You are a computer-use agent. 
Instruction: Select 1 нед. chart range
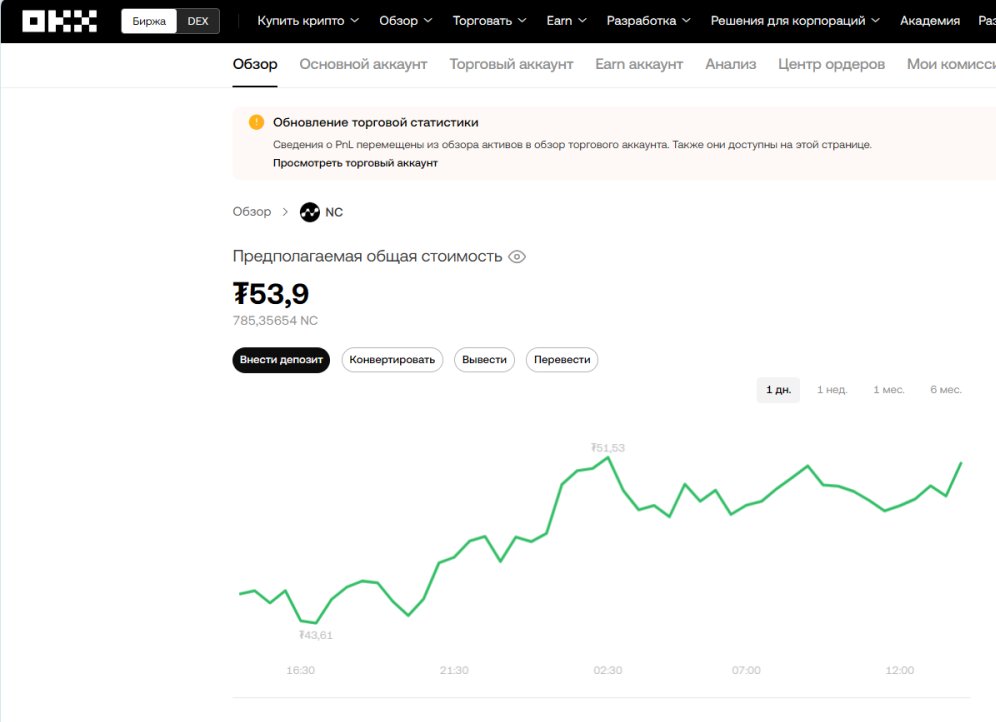832,390
